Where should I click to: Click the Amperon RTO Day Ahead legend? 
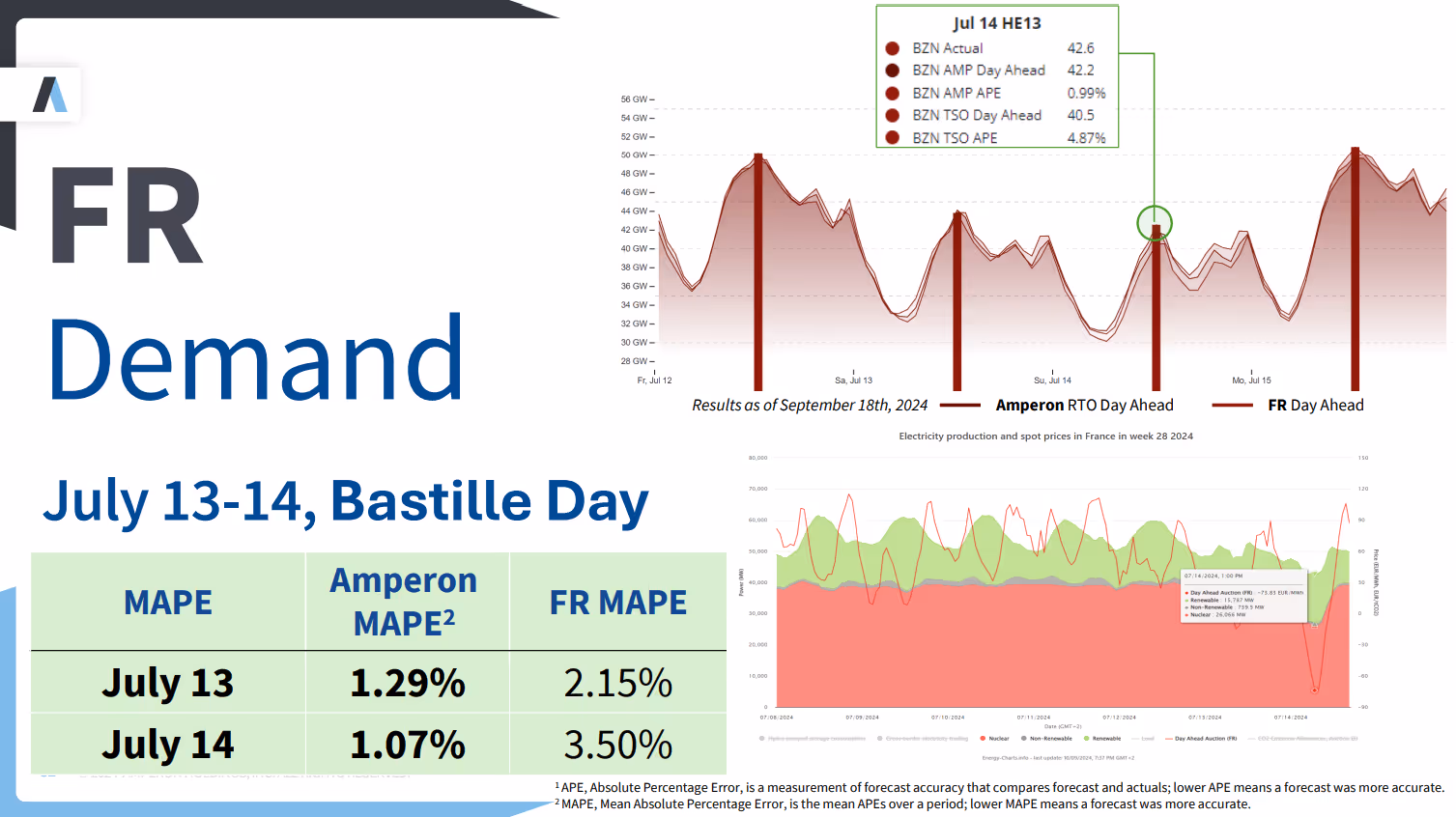click(x=1057, y=406)
